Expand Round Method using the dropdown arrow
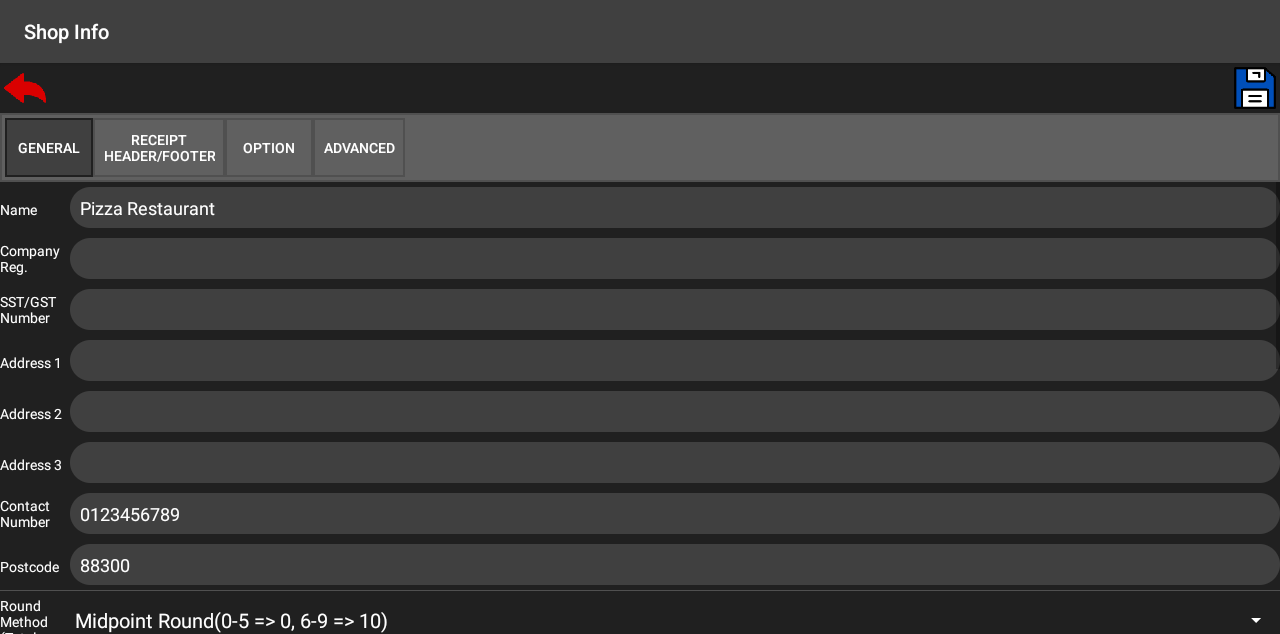This screenshot has width=1280, height=634. tap(1255, 621)
